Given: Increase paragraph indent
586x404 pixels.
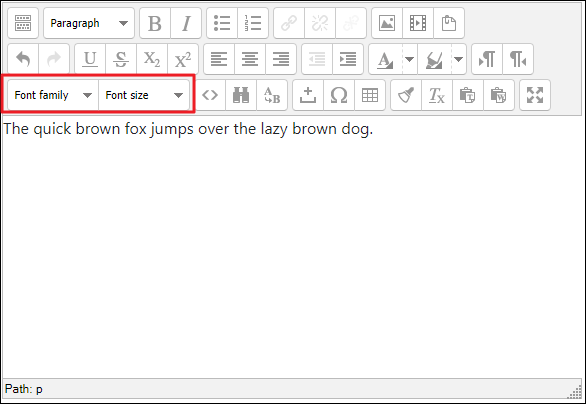Looking at the screenshot, I should [x=348, y=59].
